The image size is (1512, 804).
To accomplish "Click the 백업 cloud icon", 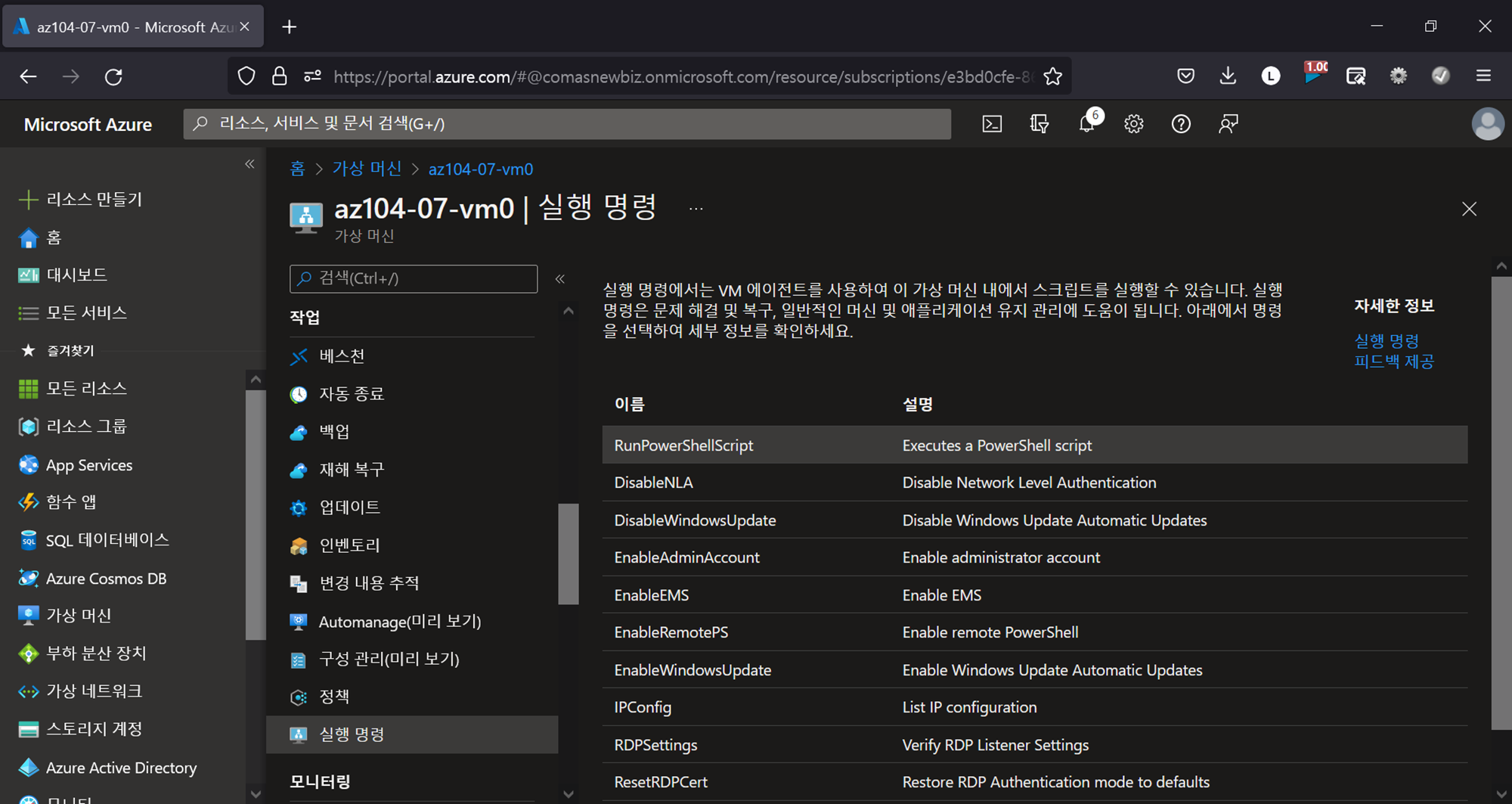I will pos(299,432).
